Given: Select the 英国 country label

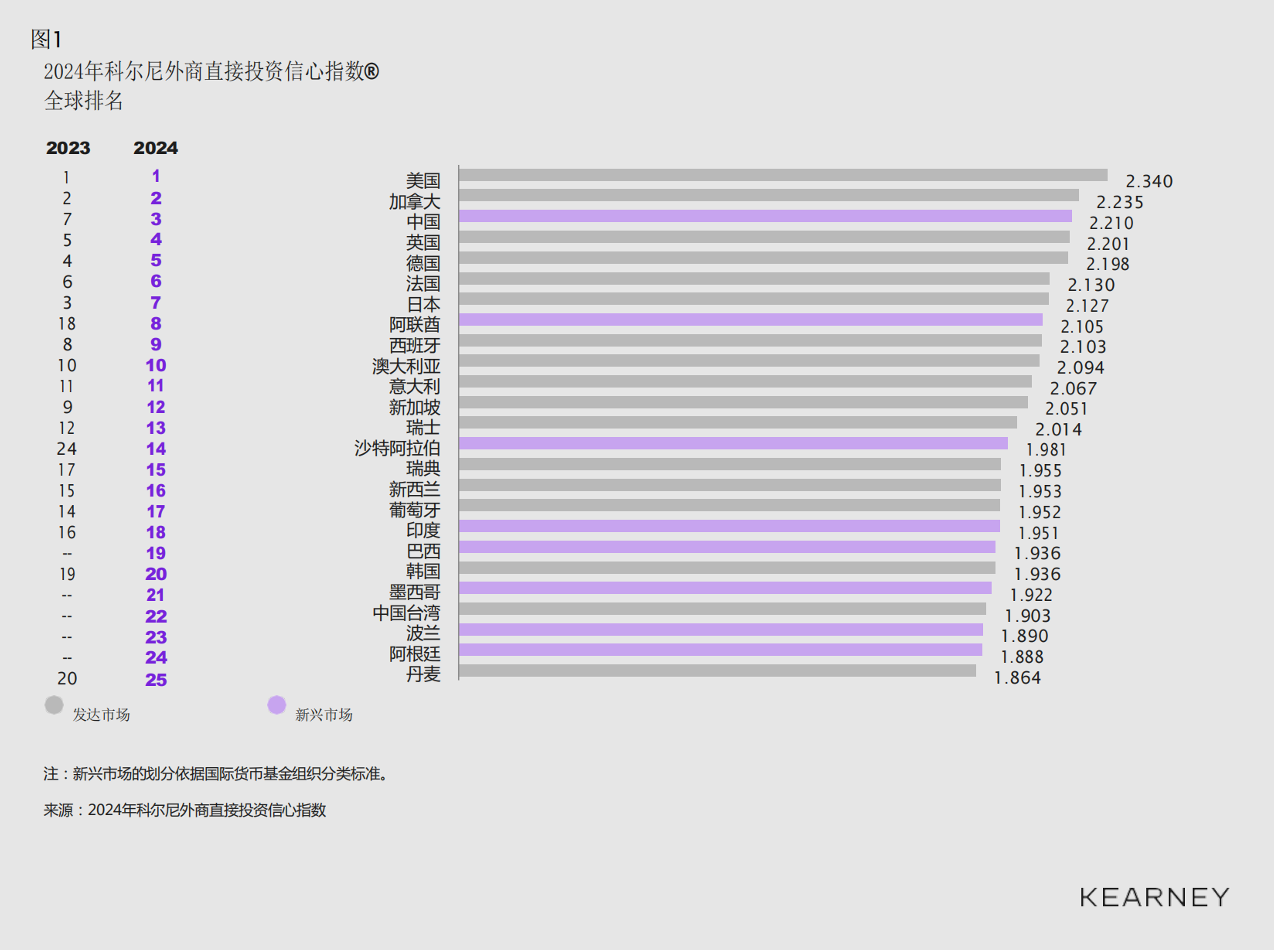Looking at the screenshot, I should 423,243.
